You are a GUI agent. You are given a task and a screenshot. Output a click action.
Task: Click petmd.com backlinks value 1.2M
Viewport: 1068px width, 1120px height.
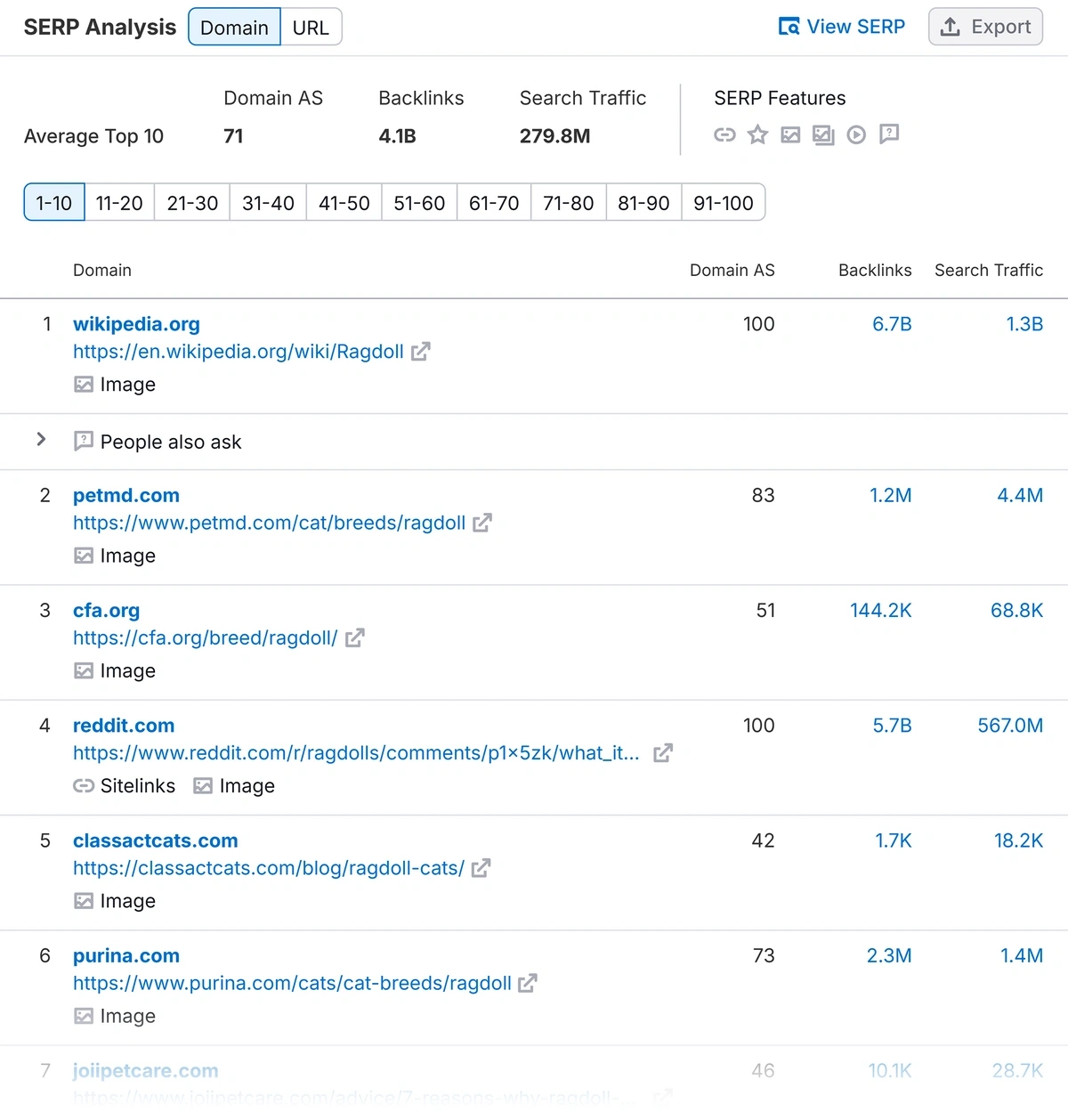(x=891, y=495)
